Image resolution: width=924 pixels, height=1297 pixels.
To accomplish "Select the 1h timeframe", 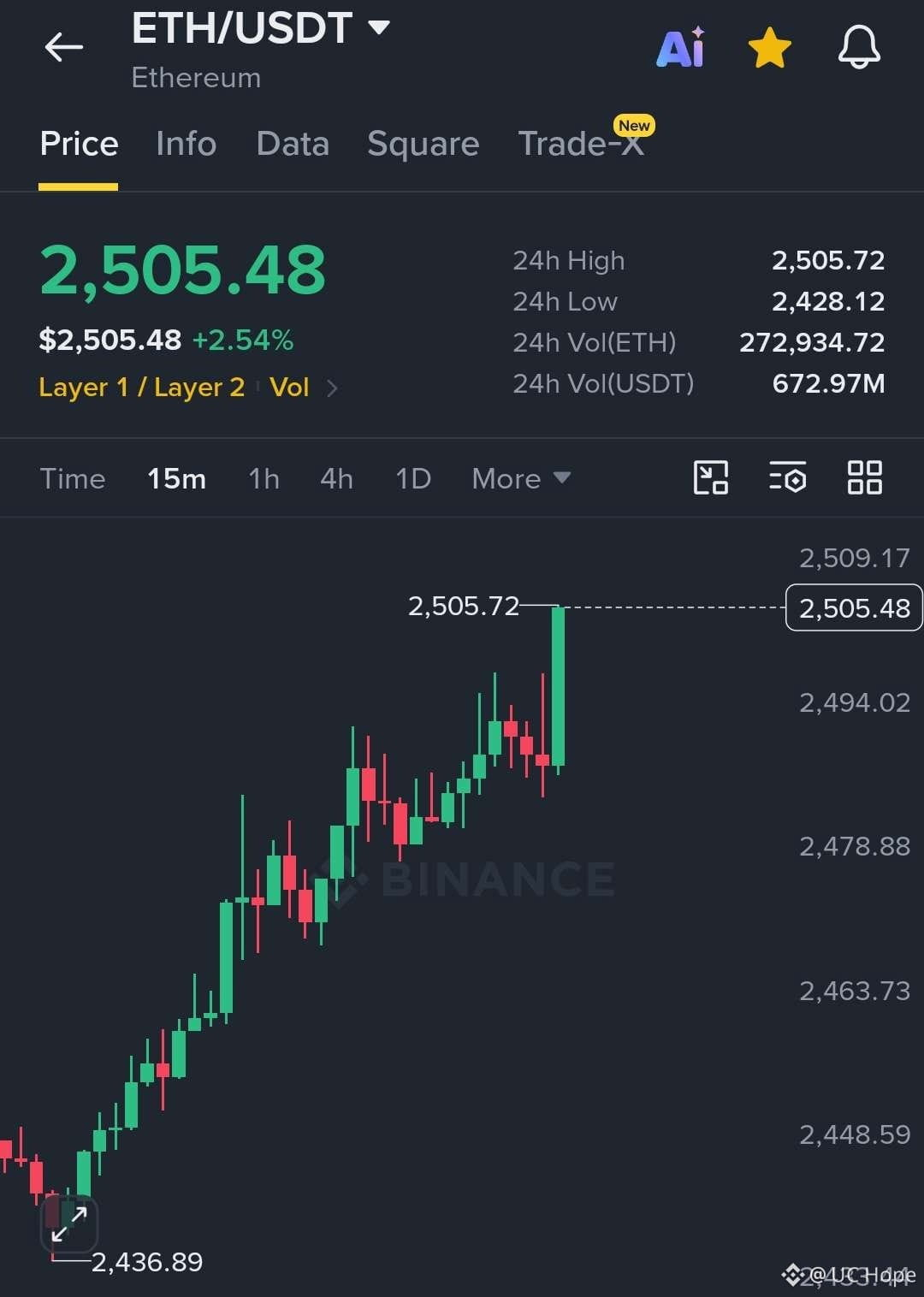I will [264, 478].
